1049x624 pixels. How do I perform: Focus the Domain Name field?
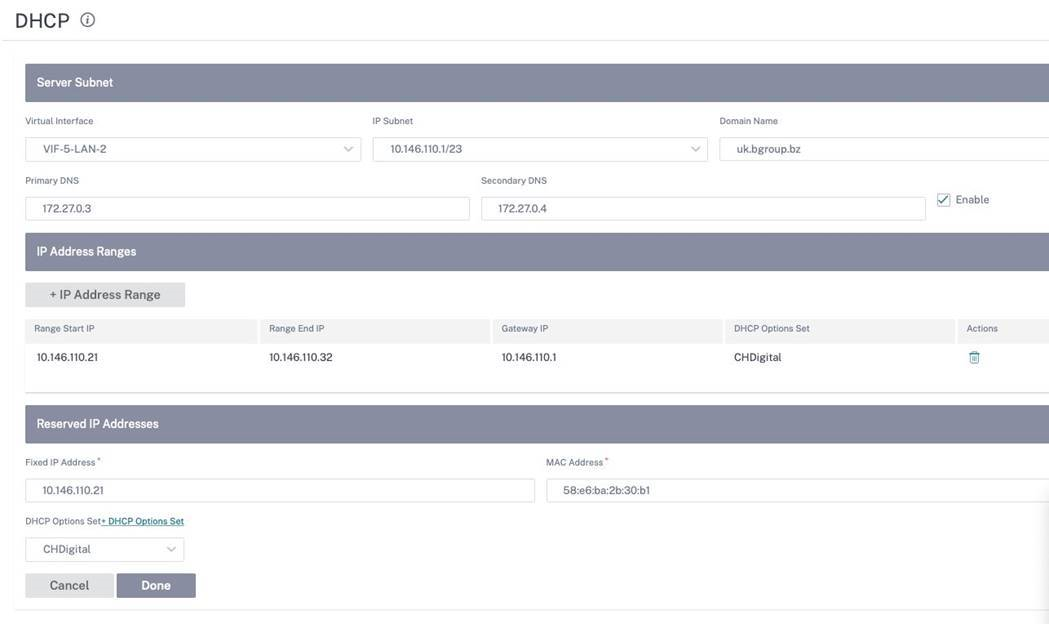884,149
